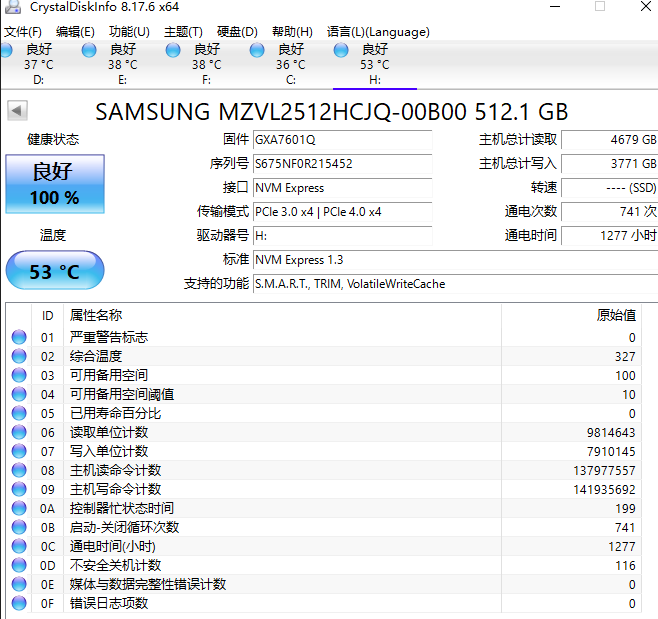Screen dimensions: 658x619
Task: Click the serial number field S675NF0R215452
Action: [x=342, y=163]
